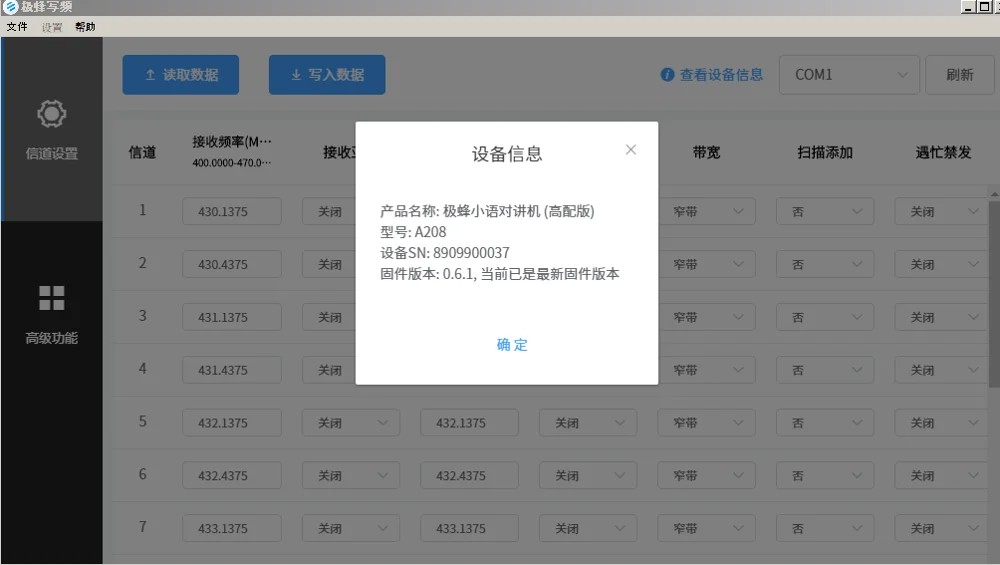The width and height of the screenshot is (1000, 565).
Task: Open channel 7 receive tone 关闭 dropdown
Action: point(351,529)
